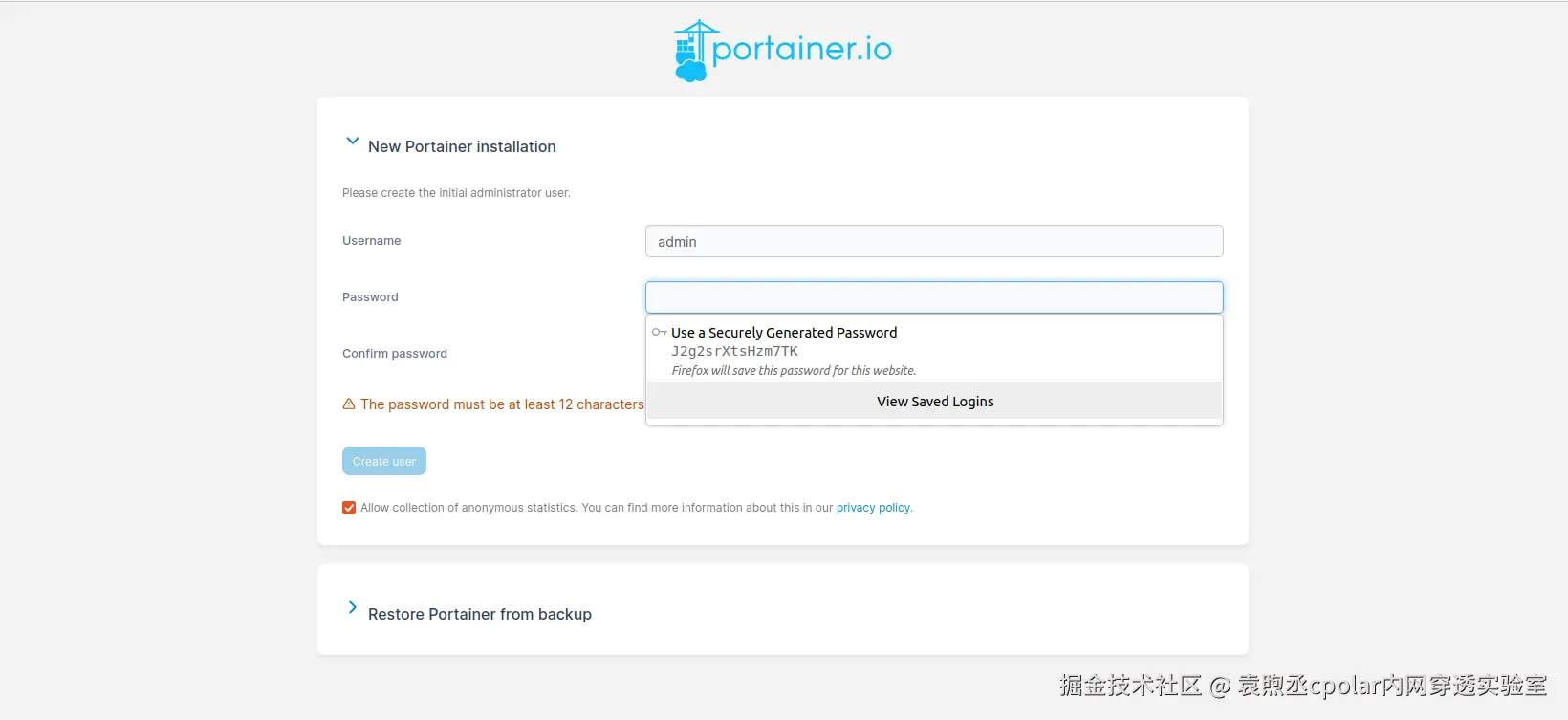1568x720 pixels.
Task: Open View Saved Logins
Action: pyautogui.click(x=934, y=402)
